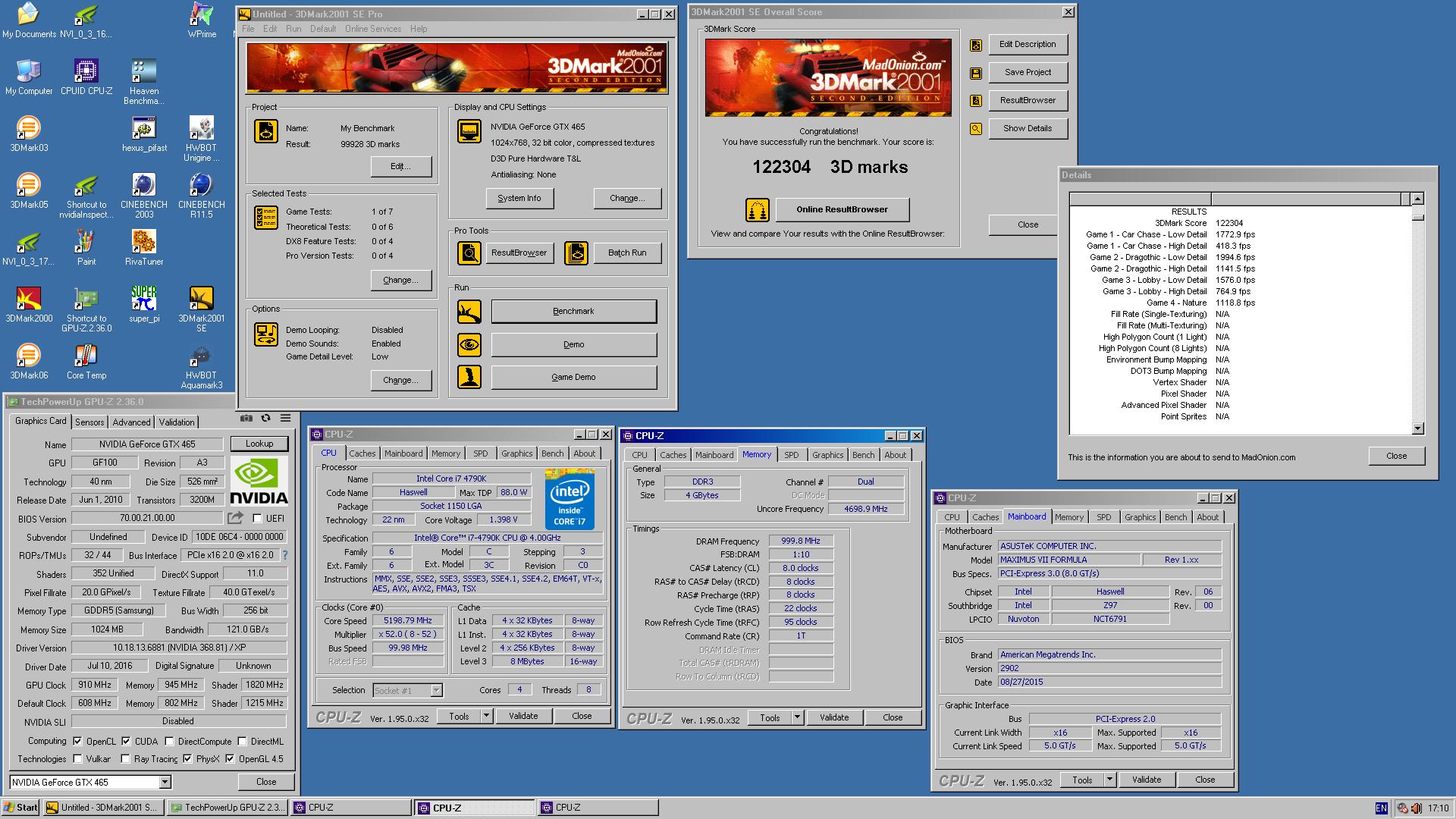Image resolution: width=1456 pixels, height=819 pixels.
Task: Open the Online Services menu in 3DMark2001
Action: pos(373,29)
